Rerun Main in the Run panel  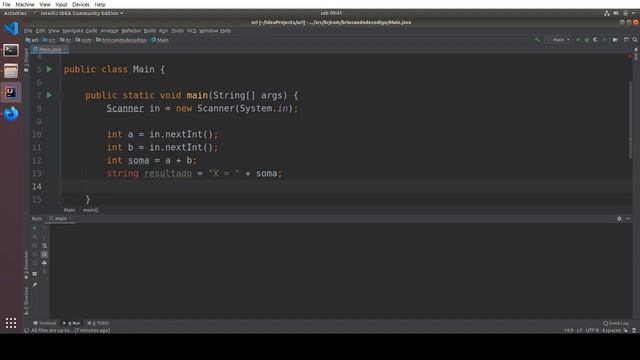pos(35,228)
